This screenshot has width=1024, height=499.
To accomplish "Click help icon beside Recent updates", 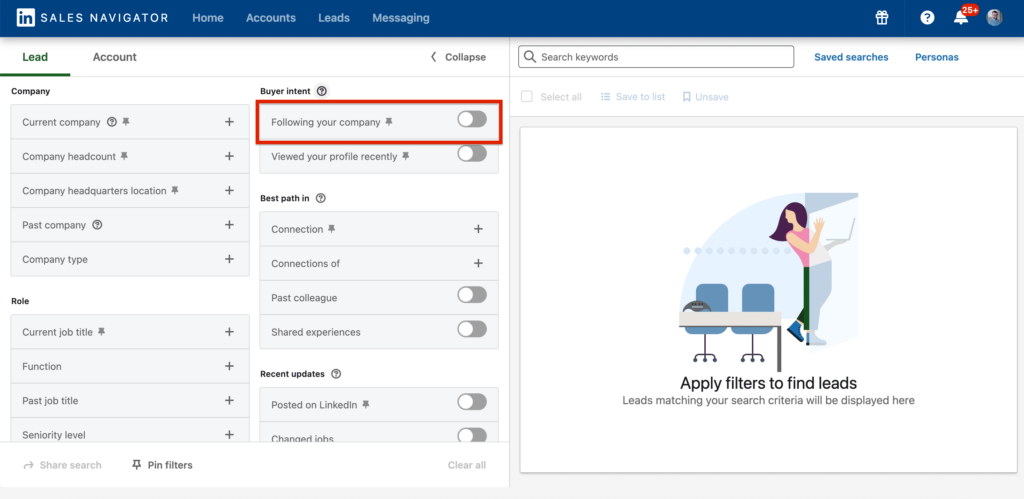I will [x=336, y=374].
